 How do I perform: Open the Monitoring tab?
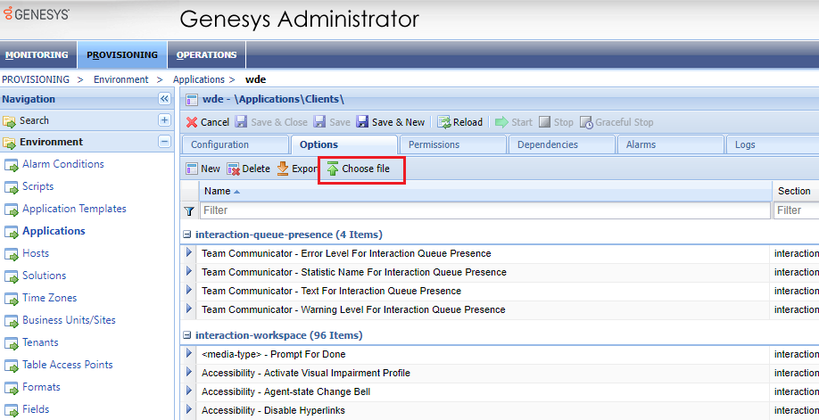tap(37, 55)
